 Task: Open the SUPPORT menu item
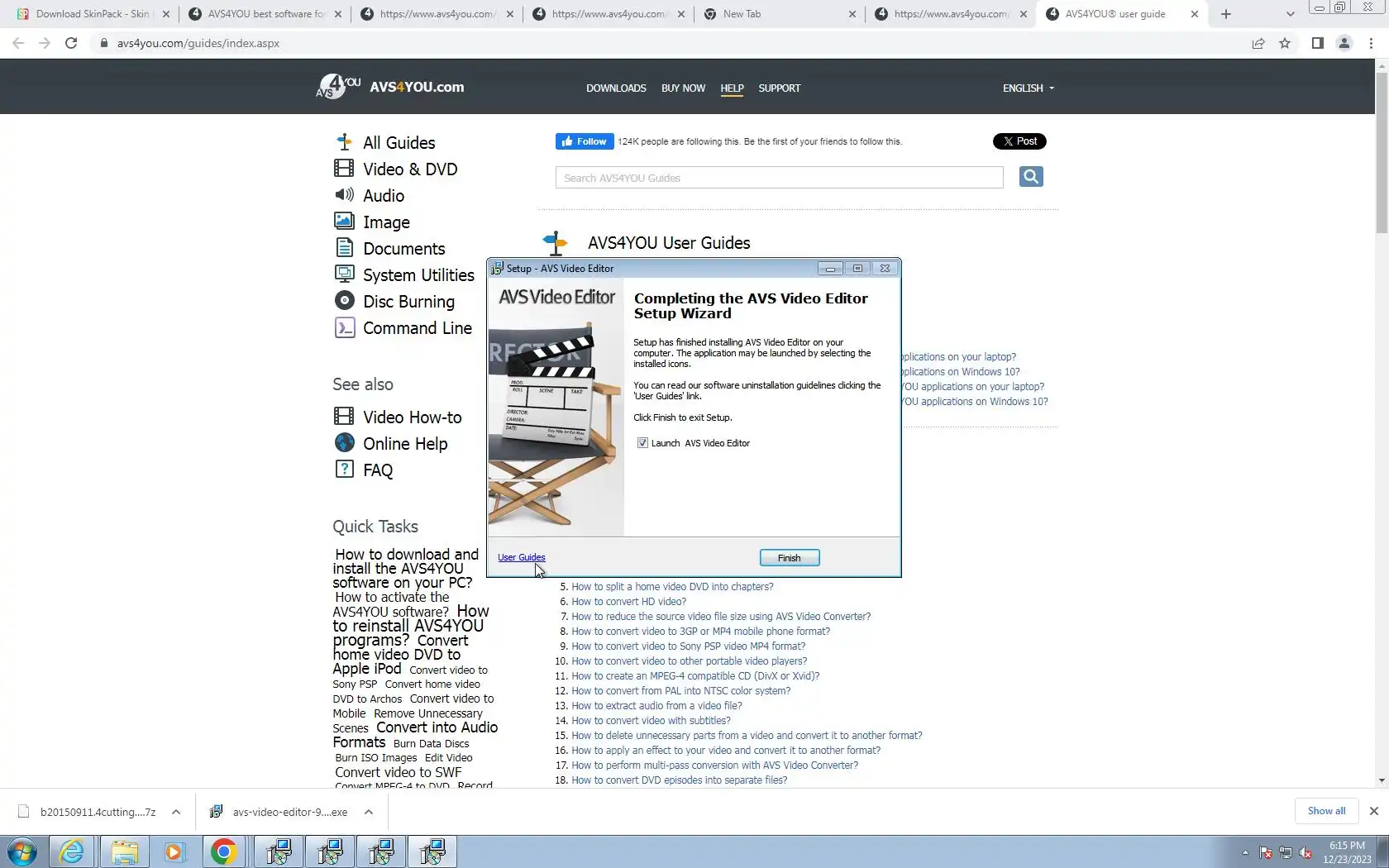point(780,88)
